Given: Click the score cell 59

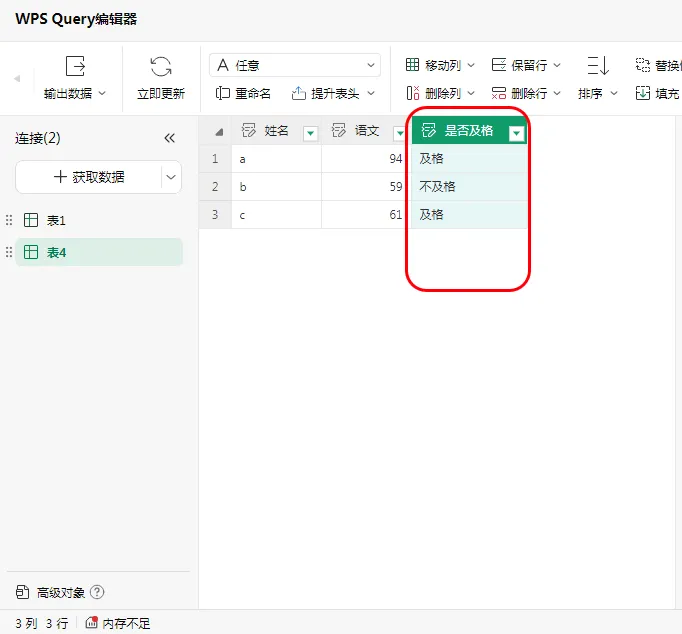Looking at the screenshot, I should tap(366, 187).
